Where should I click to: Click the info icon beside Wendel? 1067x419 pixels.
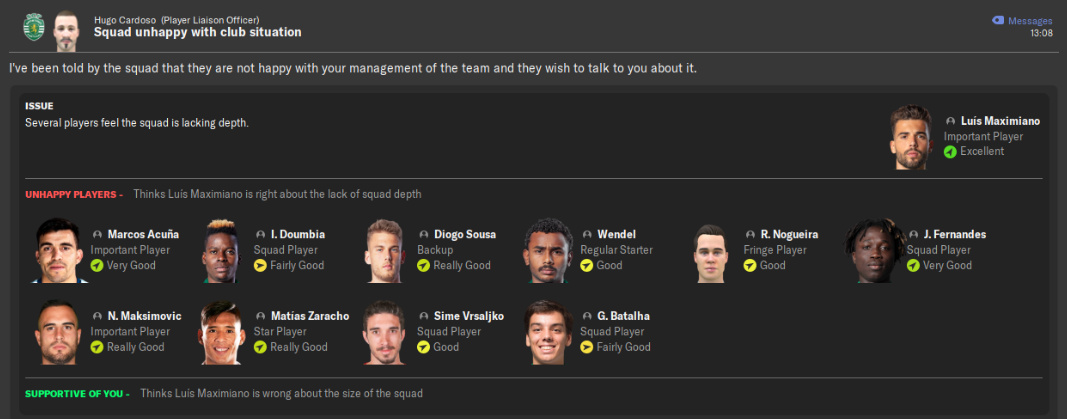click(x=587, y=235)
